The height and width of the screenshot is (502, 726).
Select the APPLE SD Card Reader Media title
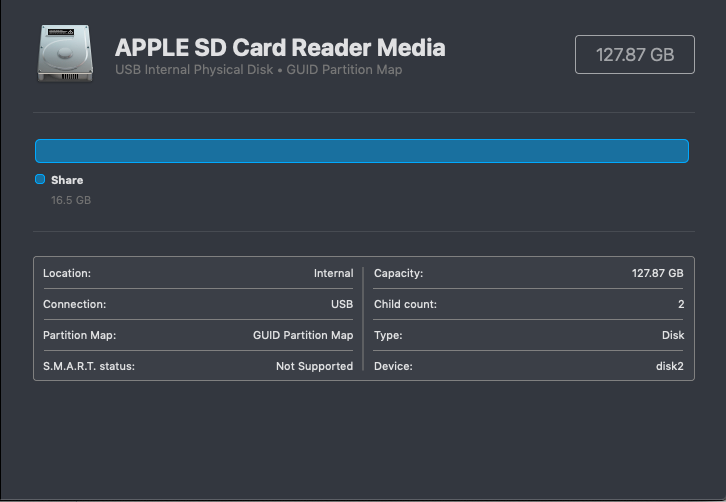click(x=280, y=47)
